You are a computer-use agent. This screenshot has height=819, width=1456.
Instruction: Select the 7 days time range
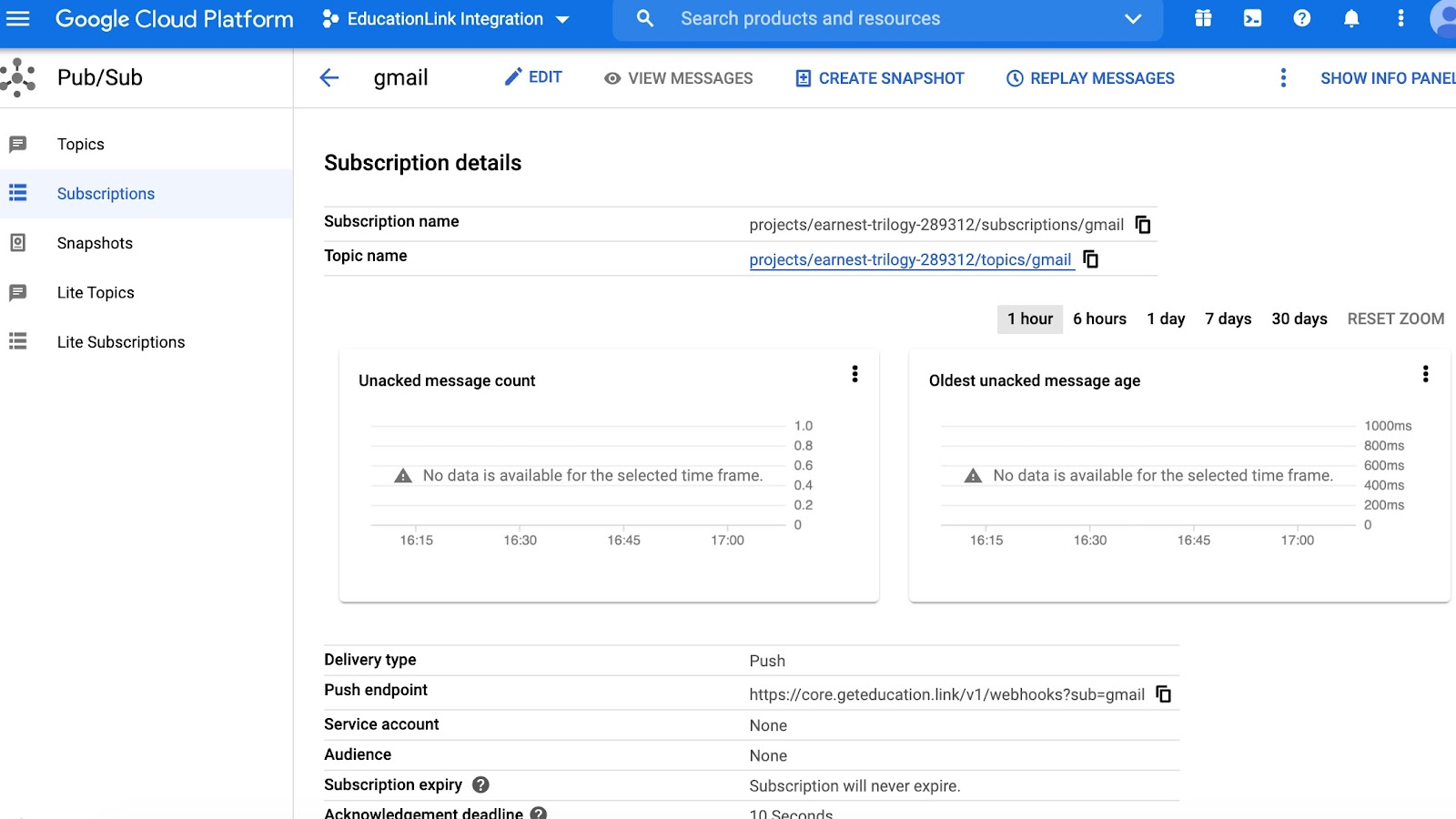[1228, 318]
